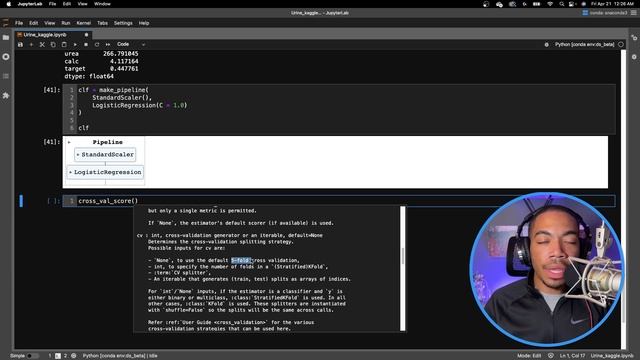Paste cell using the clipboard icon

(x=64, y=44)
